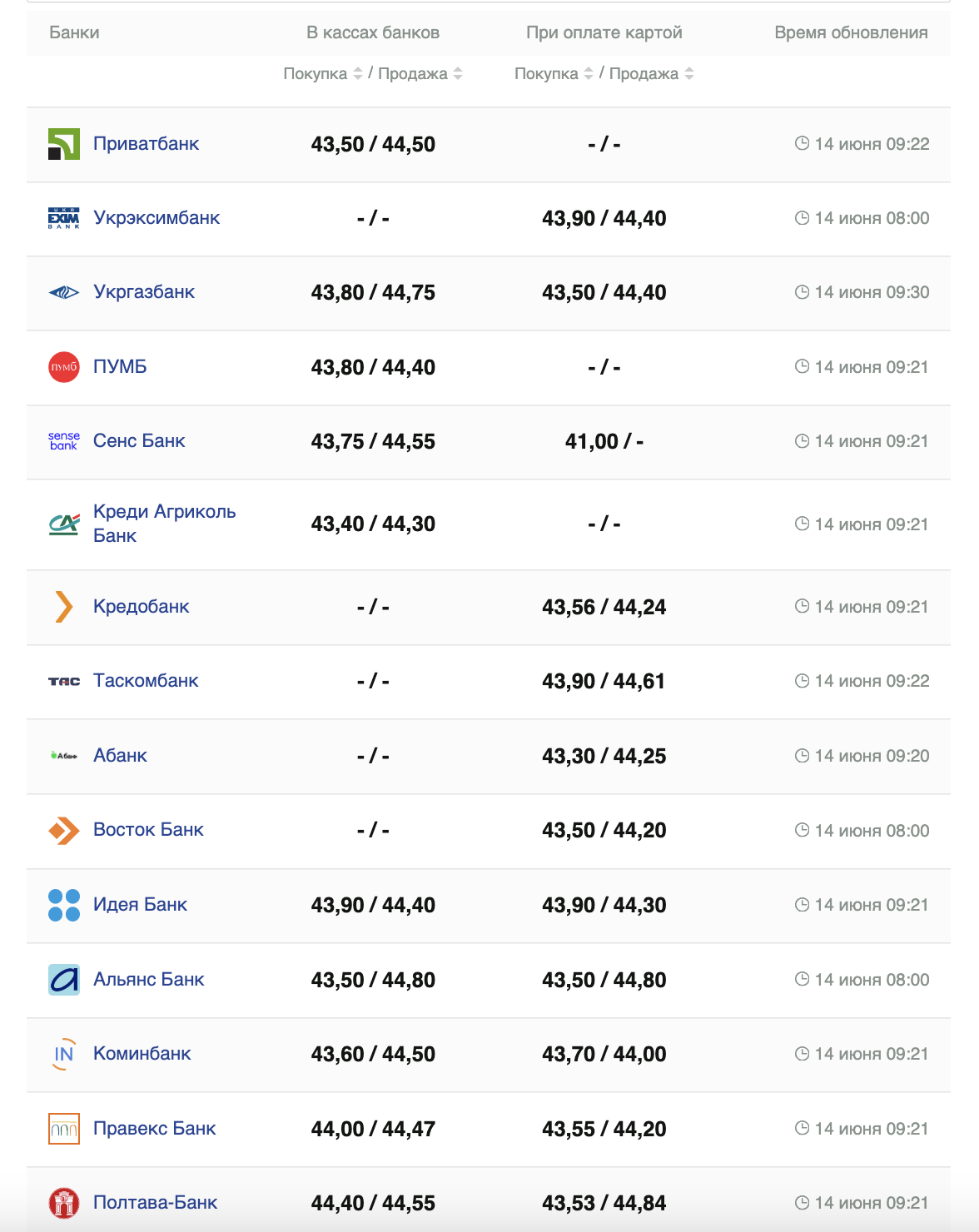Screen dimensions: 979x1232
Task: Open the Восток Банк link
Action: [148, 830]
